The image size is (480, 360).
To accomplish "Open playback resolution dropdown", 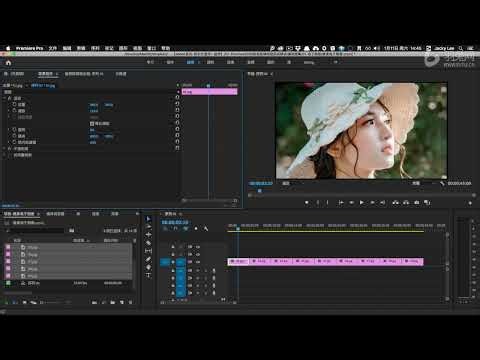I will pyautogui.click(x=423, y=183).
